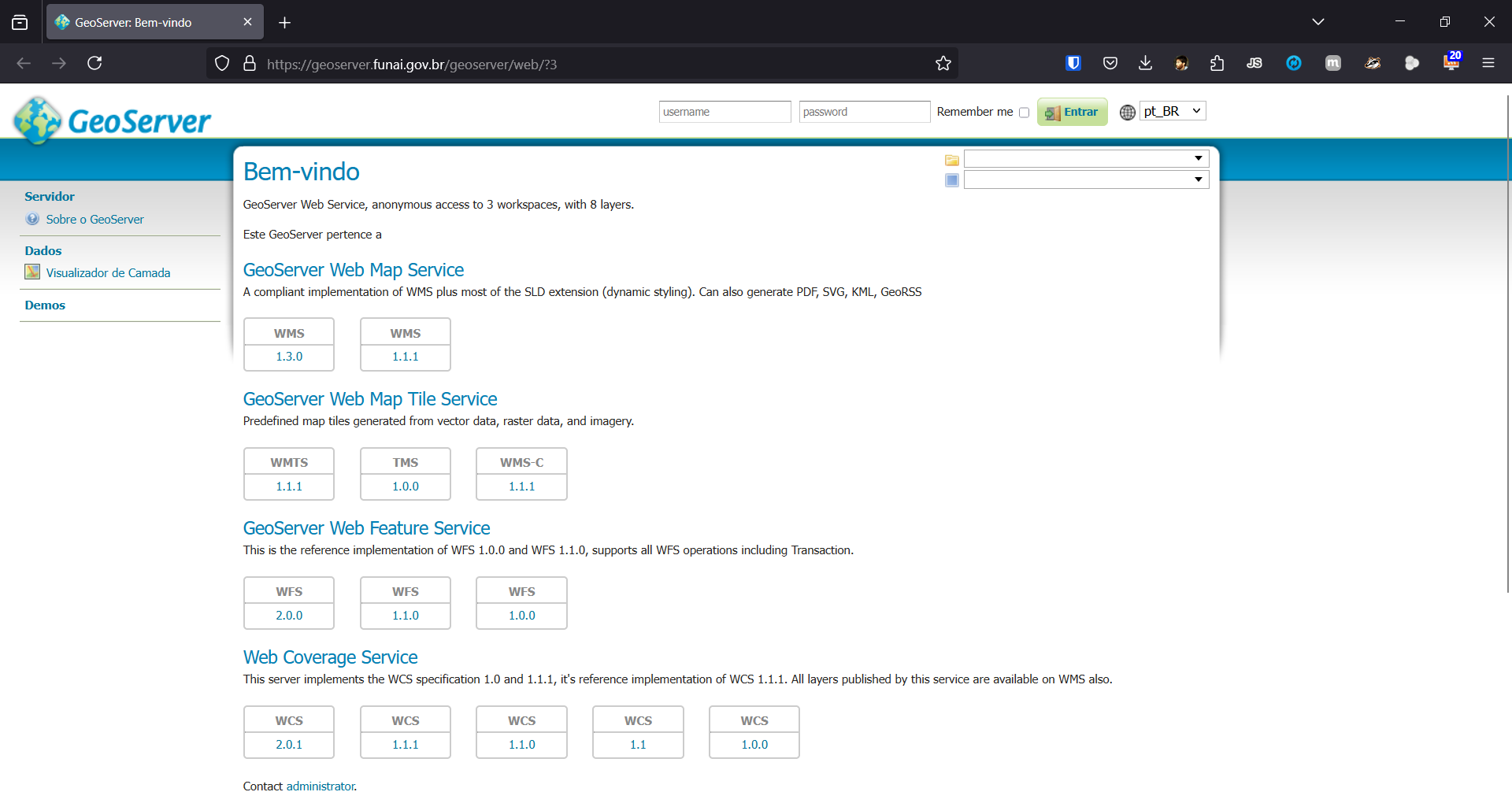
Task: Open the WCS 1.1.0 capabilities link
Action: click(521, 745)
